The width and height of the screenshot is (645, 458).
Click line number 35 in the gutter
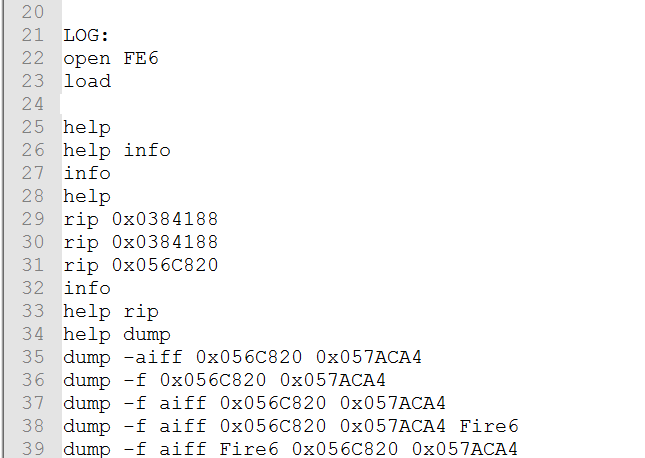pyautogui.click(x=32, y=357)
